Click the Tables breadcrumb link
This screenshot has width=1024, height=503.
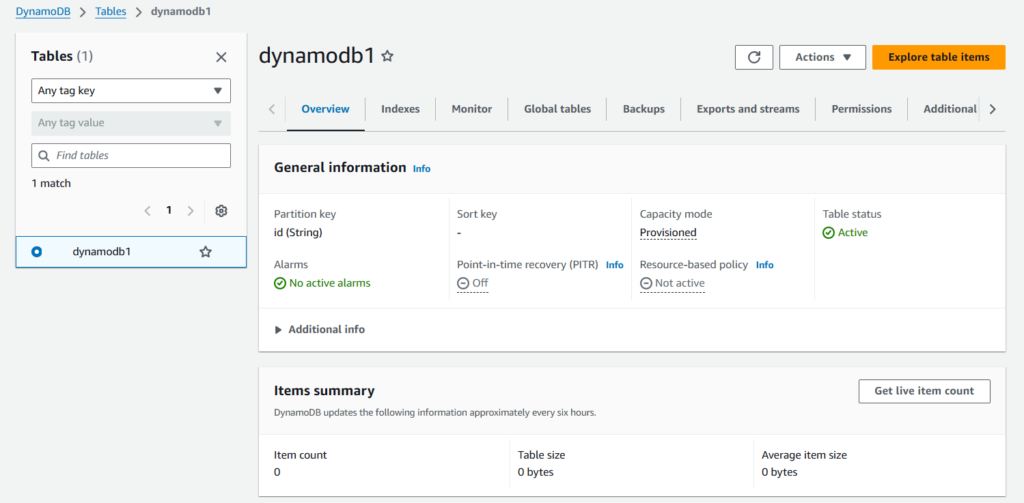(x=110, y=11)
